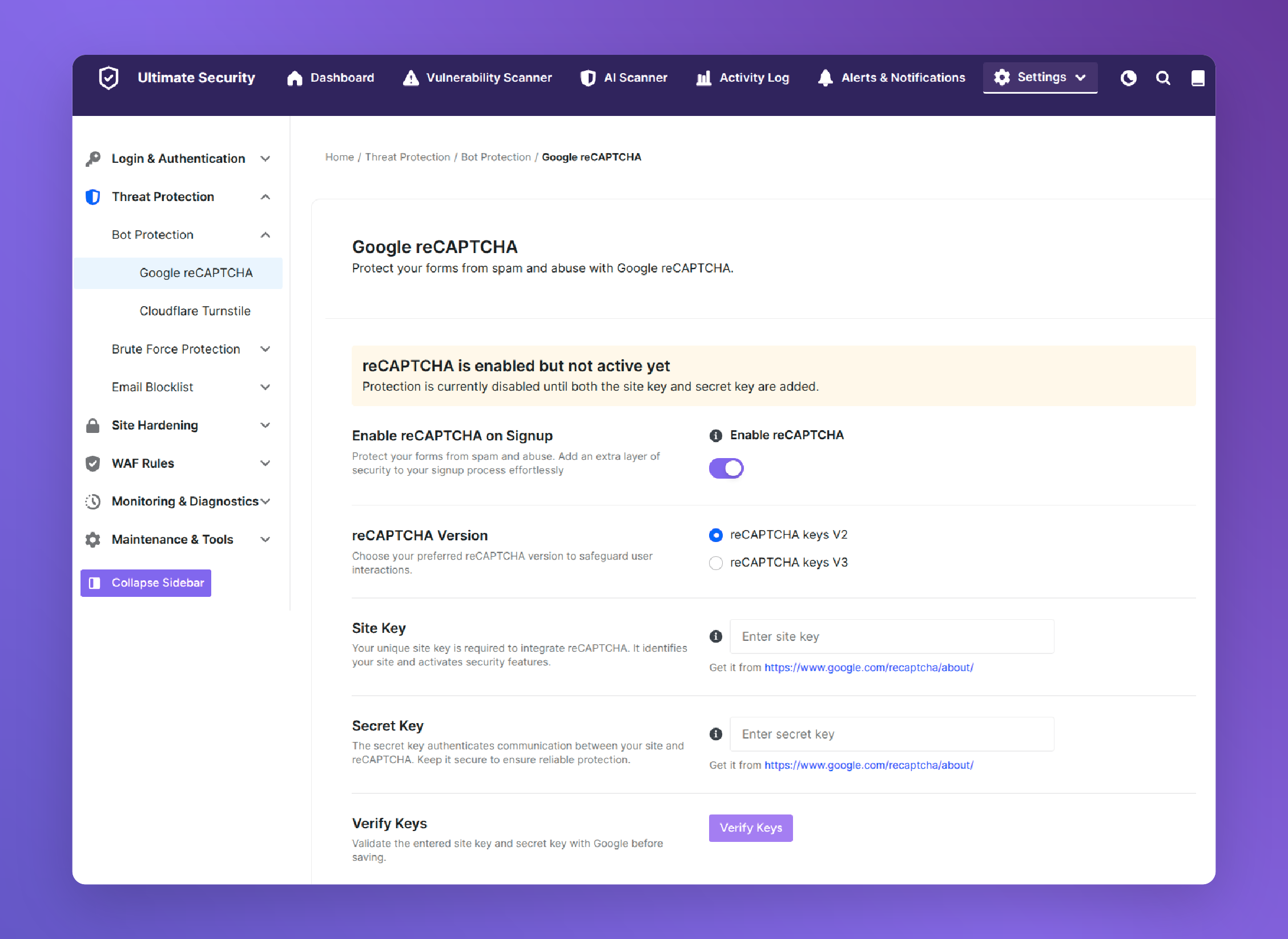Open Cloudflare Turnstile in sidebar
This screenshot has height=939, width=1288.
[x=195, y=311]
